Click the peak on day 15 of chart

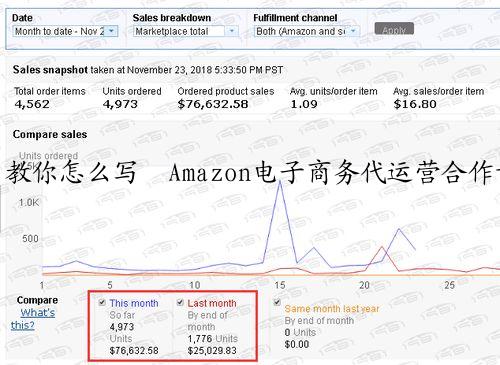280,182
